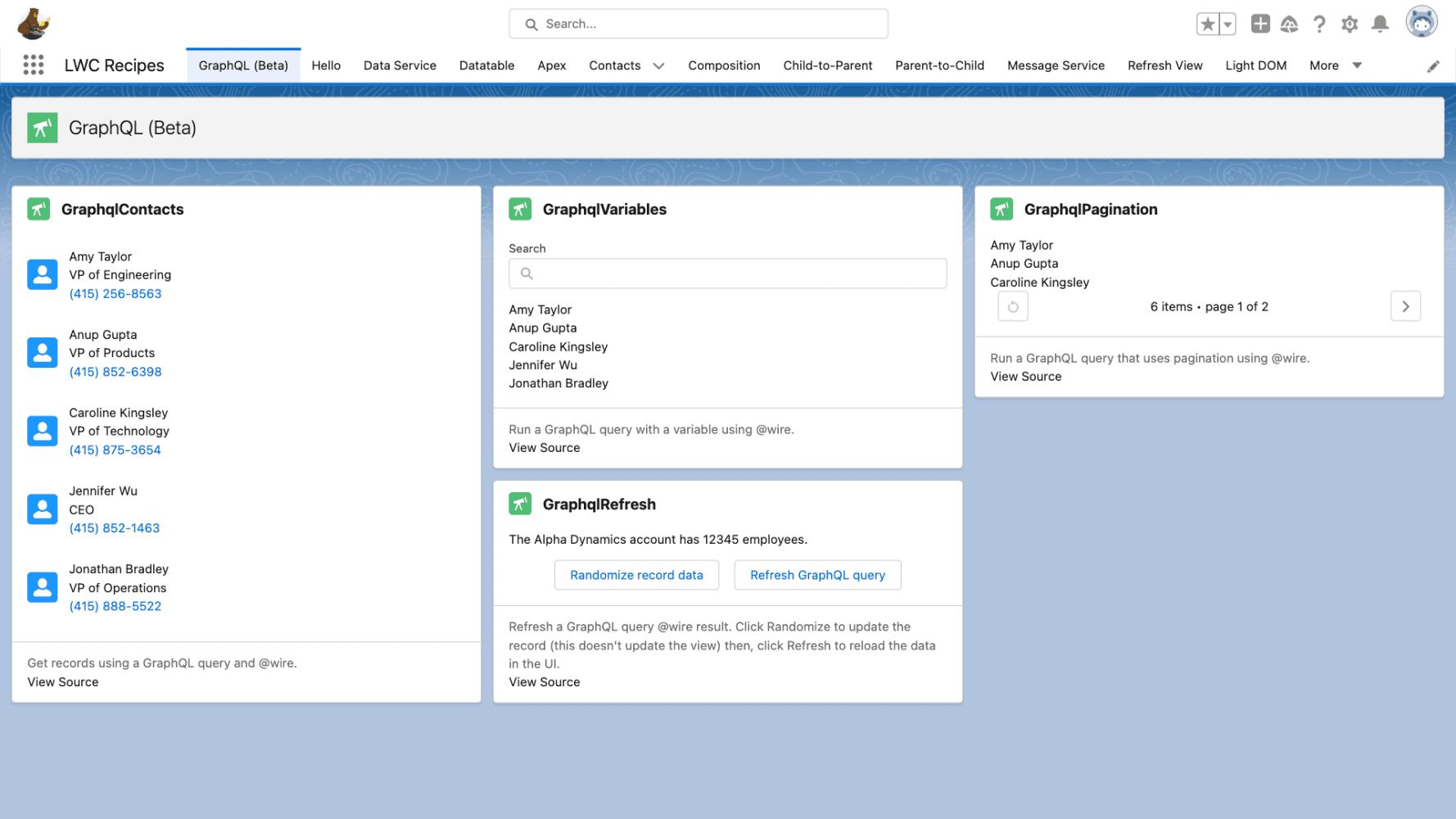Open the Setup gear icon
Screen dimensions: 1456x819
[x=1350, y=25]
